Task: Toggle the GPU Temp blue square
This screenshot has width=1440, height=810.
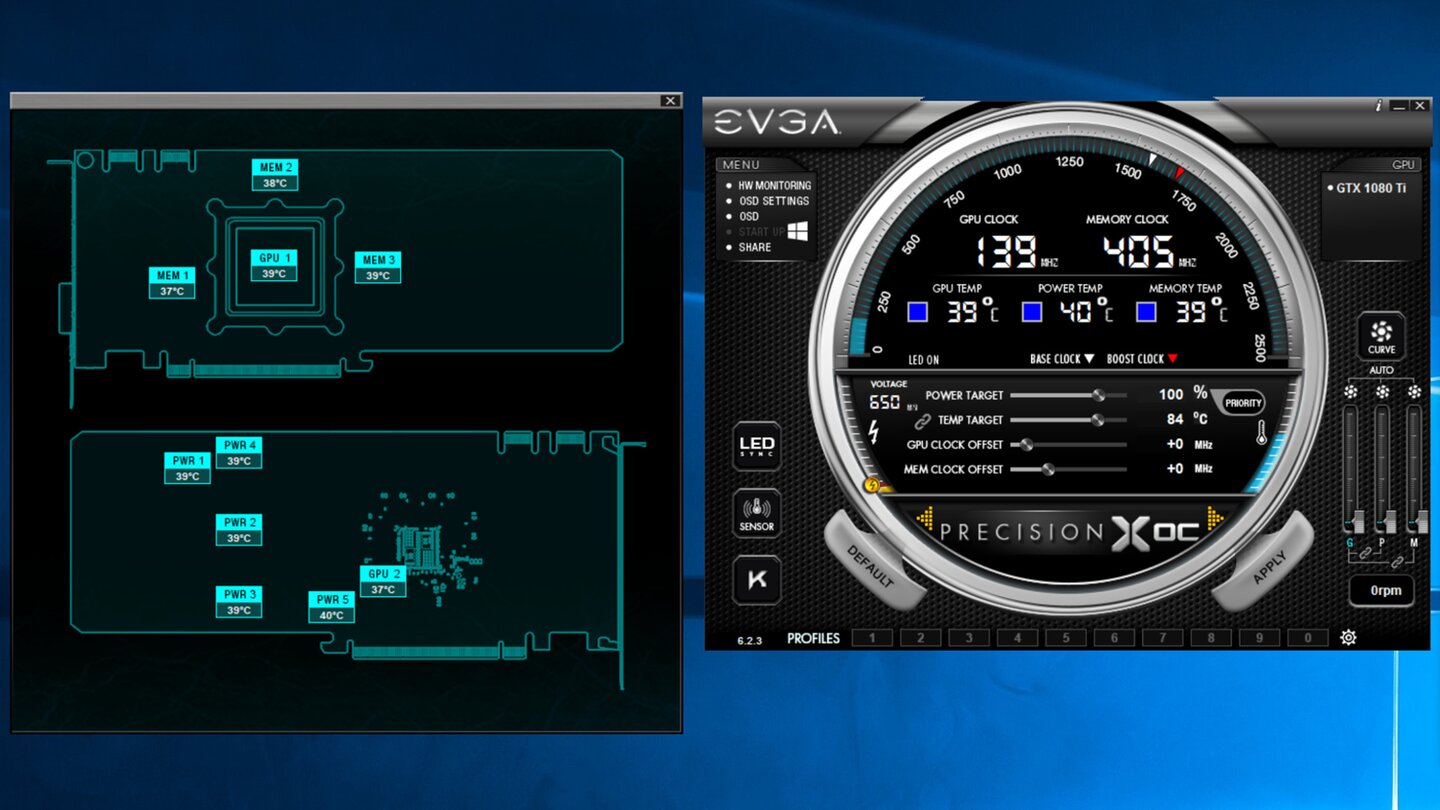Action: pos(917,312)
